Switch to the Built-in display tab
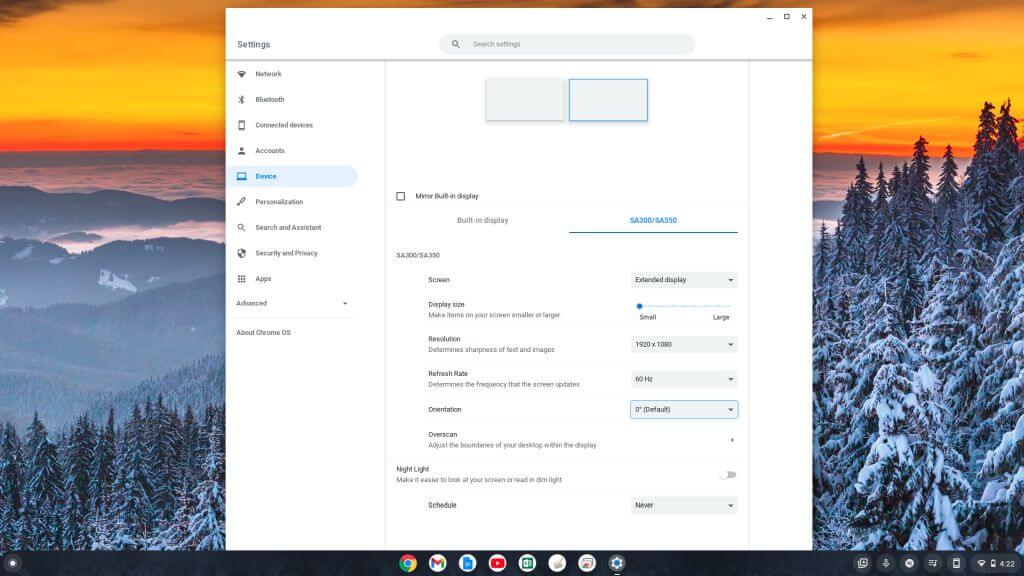Image resolution: width=1024 pixels, height=576 pixels. (482, 220)
